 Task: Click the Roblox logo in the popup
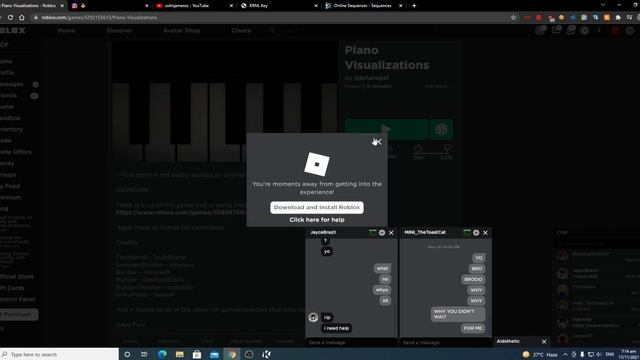317,164
